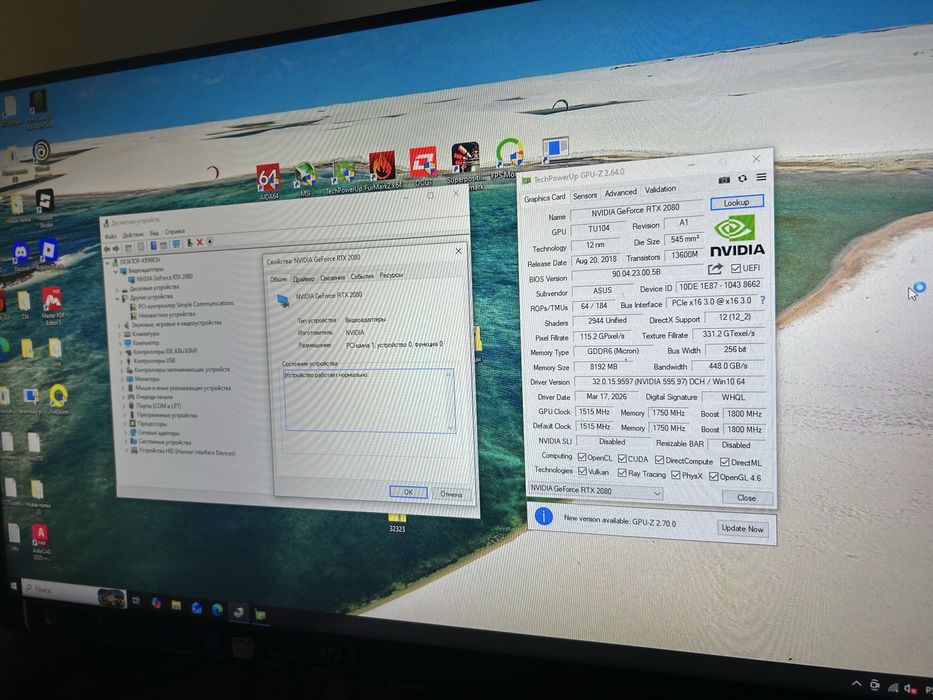The image size is (933, 700).
Task: Switch to the Advanced tab in GPU-Z
Action: [x=620, y=193]
